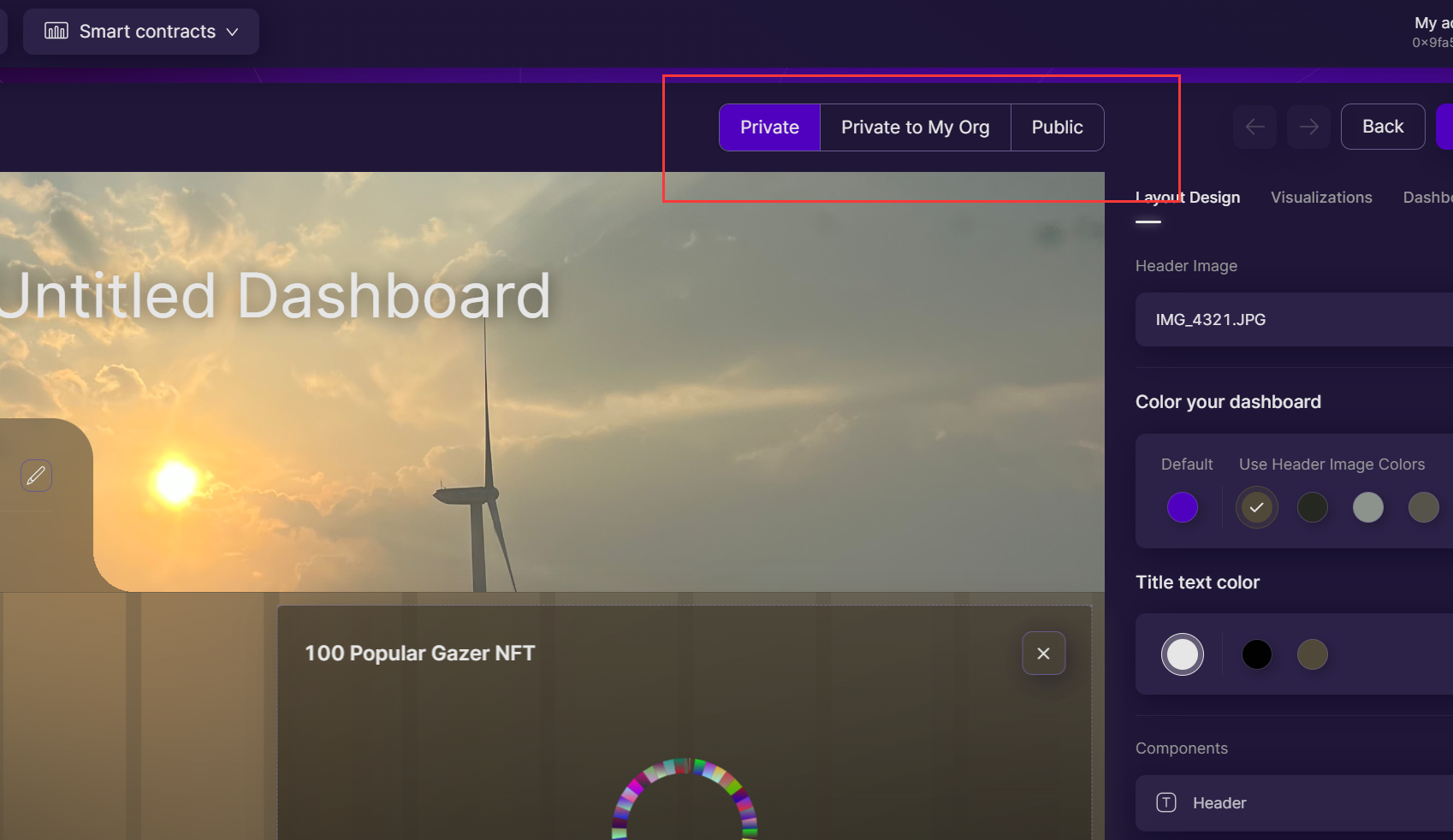
Task: Select the Default purple color swatch
Action: tap(1183, 507)
